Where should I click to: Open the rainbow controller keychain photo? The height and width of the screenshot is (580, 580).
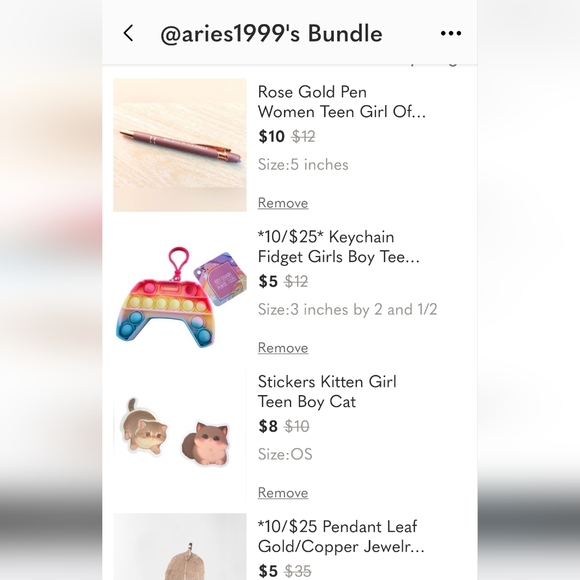(x=180, y=290)
